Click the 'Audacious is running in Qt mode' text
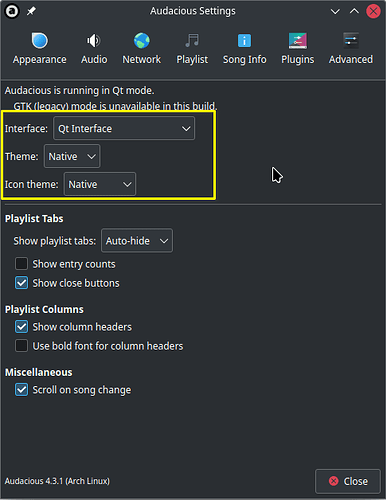This screenshot has width=386, height=500. [x=79, y=91]
